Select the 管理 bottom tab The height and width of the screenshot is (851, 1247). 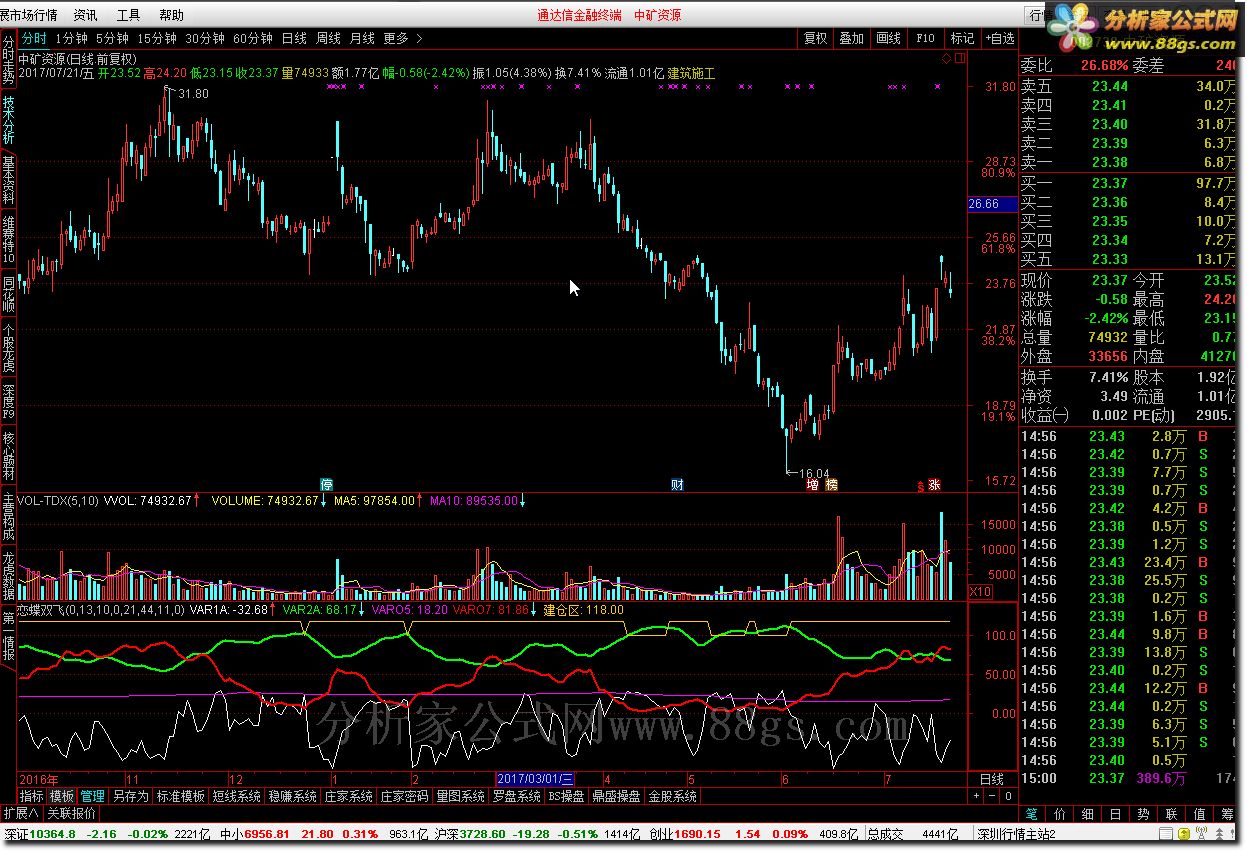click(x=92, y=796)
